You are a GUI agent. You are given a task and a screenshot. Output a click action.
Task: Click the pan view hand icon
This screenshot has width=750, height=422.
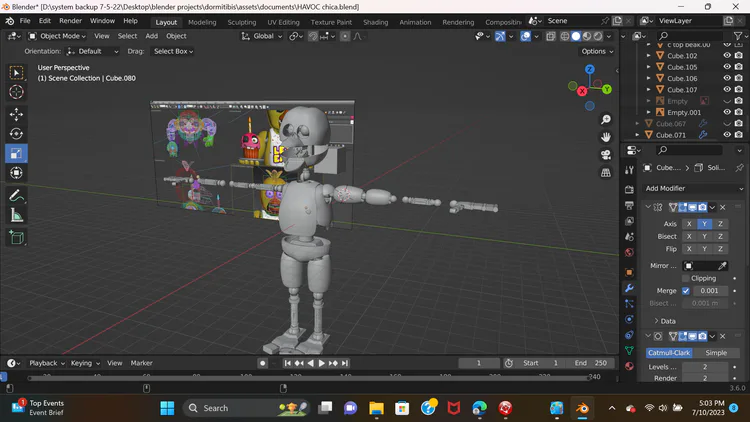click(x=606, y=137)
